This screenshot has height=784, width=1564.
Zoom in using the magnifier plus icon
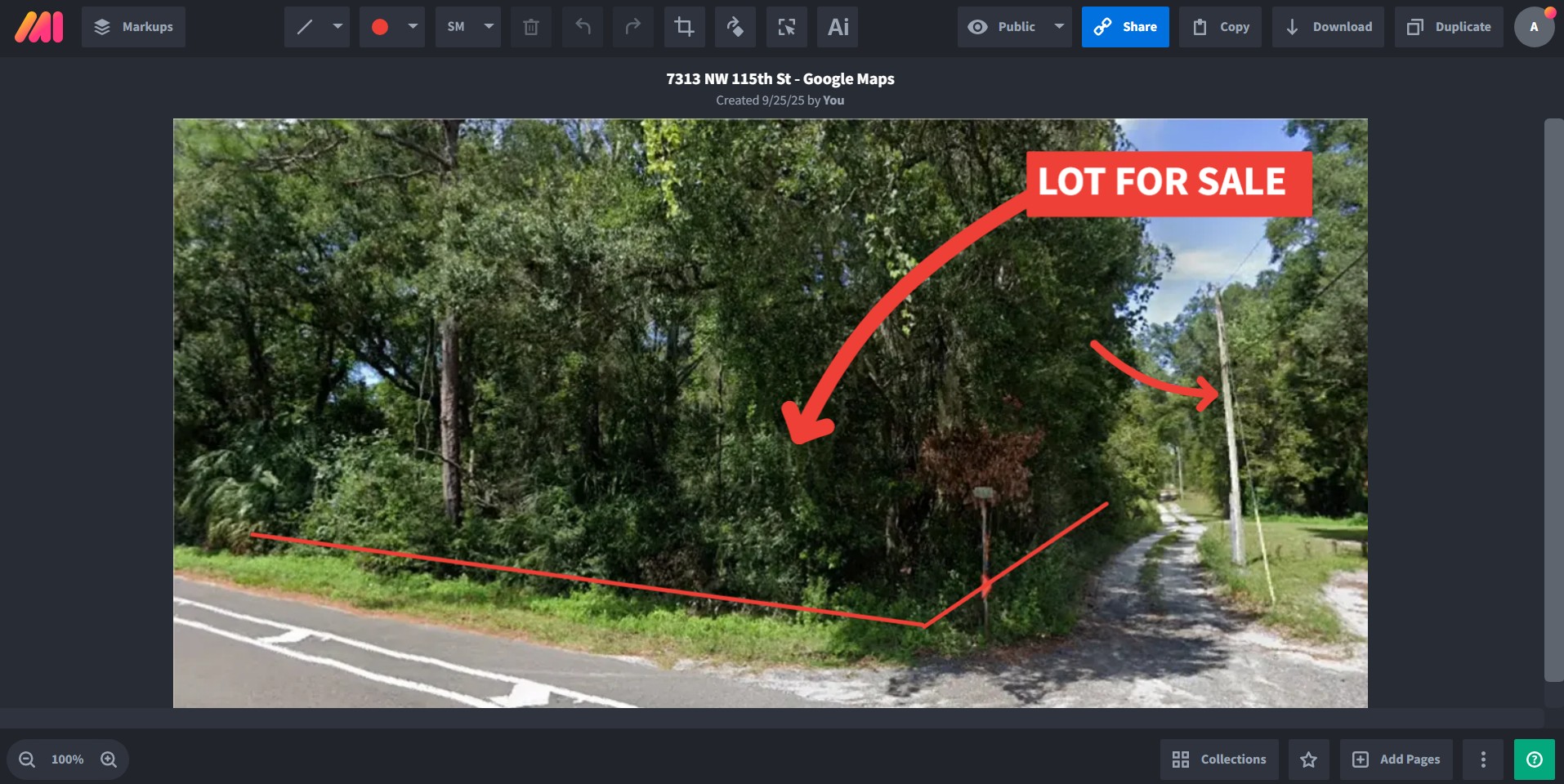(x=109, y=759)
